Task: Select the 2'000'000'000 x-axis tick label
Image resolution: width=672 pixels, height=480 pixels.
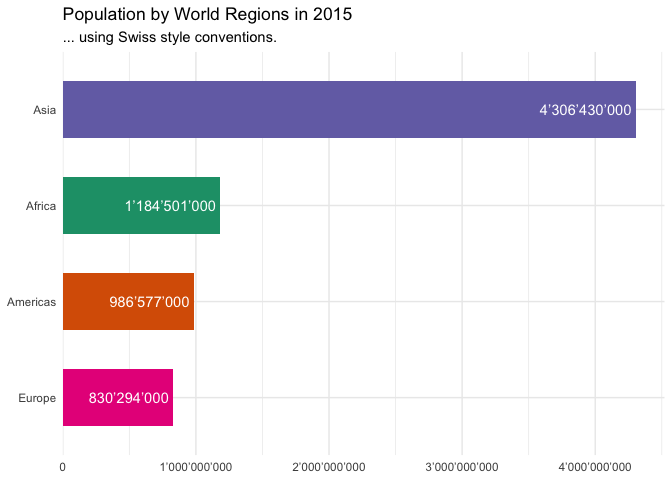Action: (x=329, y=466)
